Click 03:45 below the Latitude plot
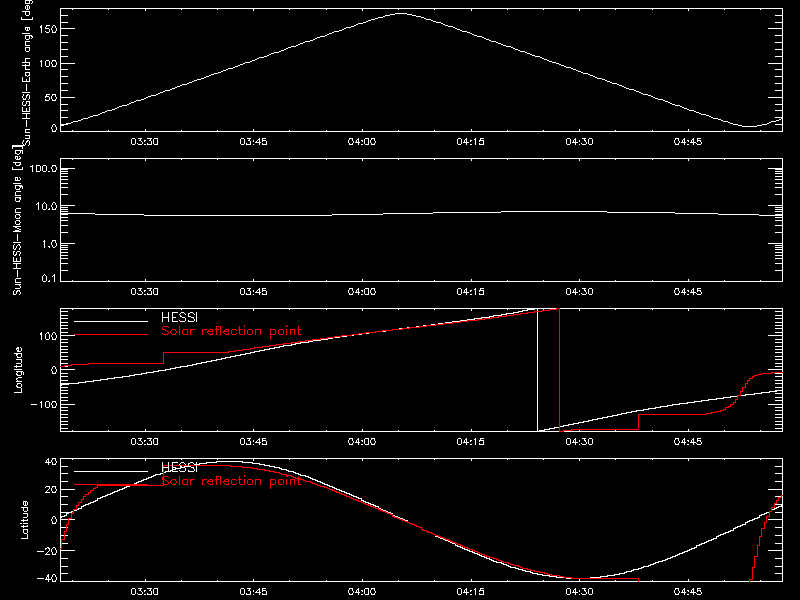The width and height of the screenshot is (800, 600). [x=253, y=592]
